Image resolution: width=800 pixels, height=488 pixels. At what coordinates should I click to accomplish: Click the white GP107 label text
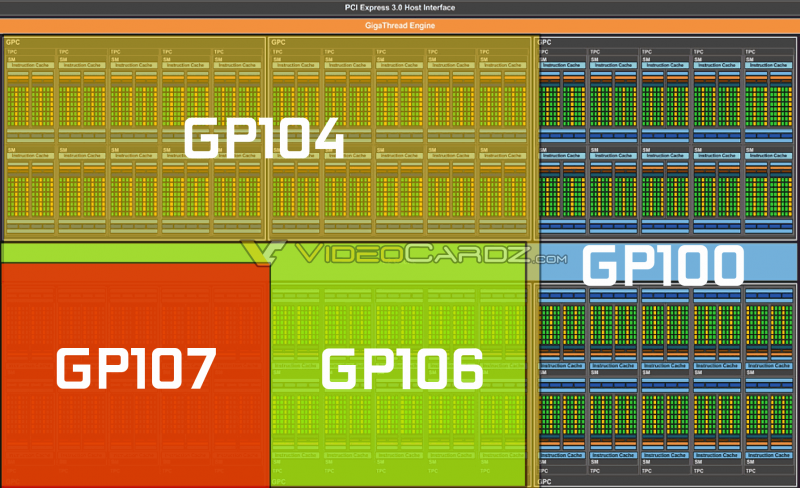tap(135, 369)
